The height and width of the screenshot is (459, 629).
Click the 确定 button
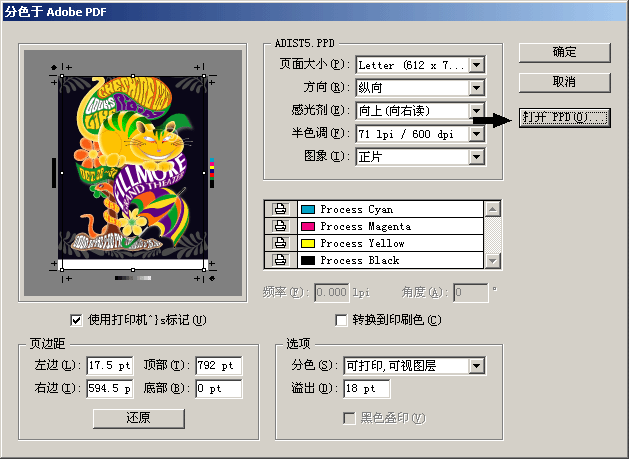pos(564,53)
